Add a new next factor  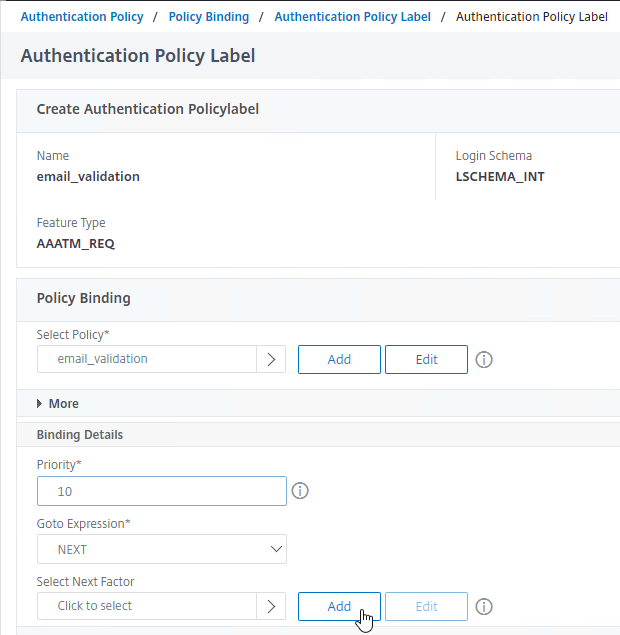[x=339, y=607]
